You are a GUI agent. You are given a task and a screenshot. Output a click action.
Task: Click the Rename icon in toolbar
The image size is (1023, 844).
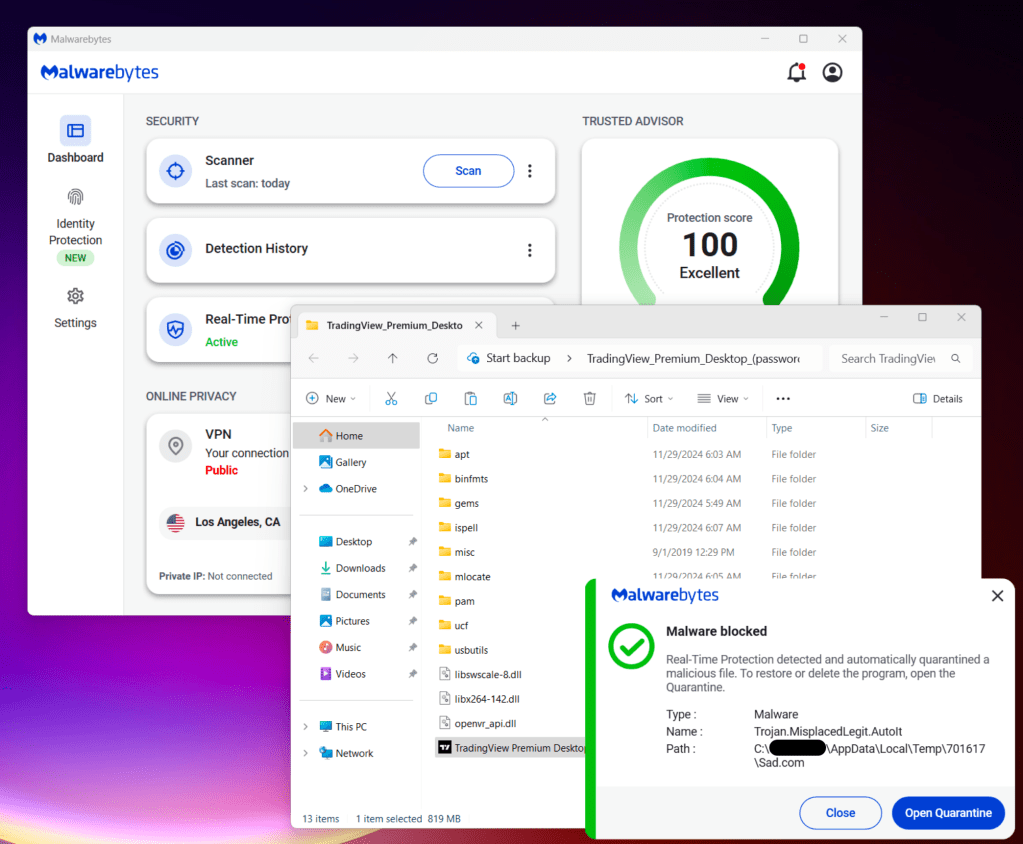510,399
